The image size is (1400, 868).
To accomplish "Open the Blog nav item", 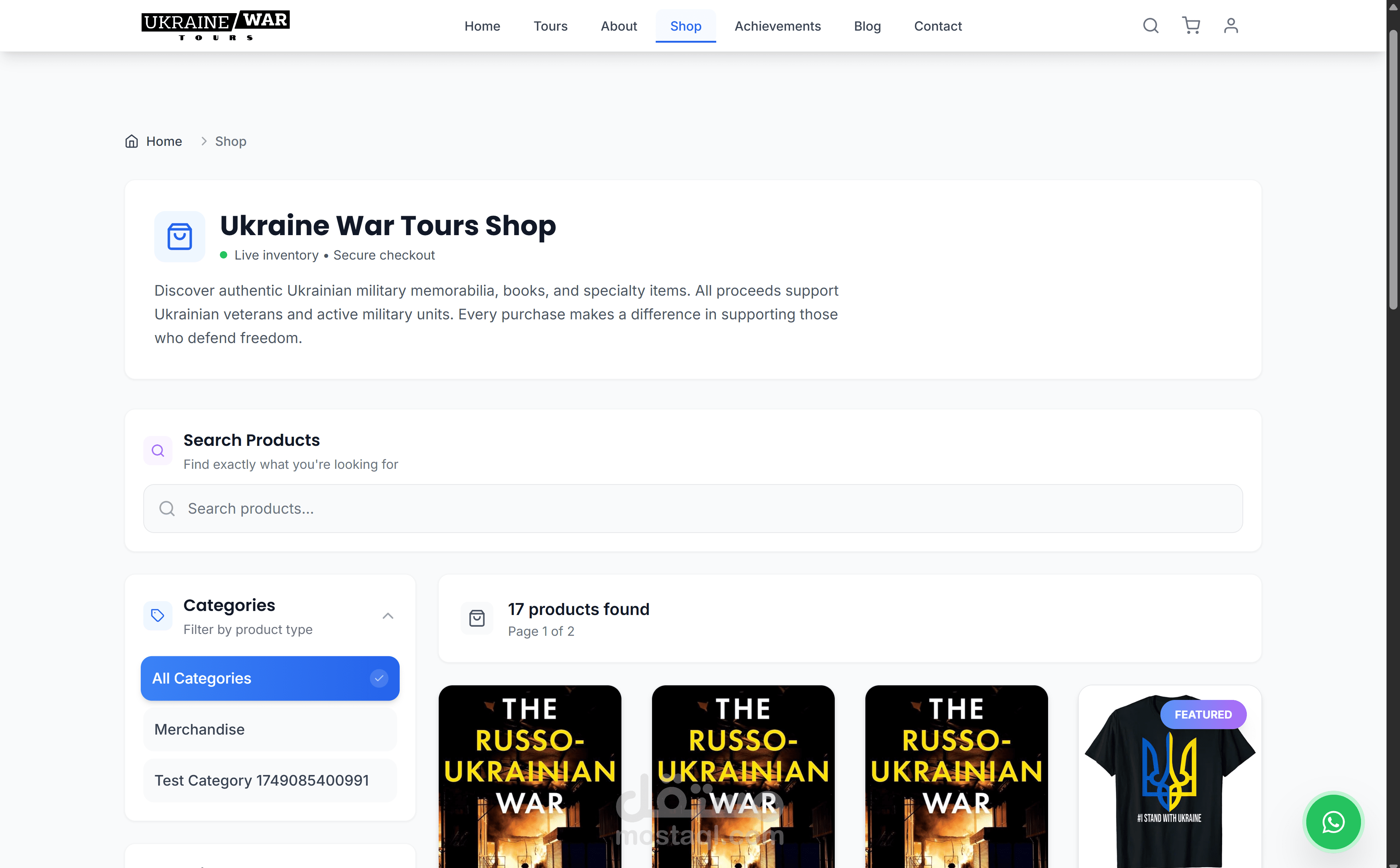I will pos(867,26).
